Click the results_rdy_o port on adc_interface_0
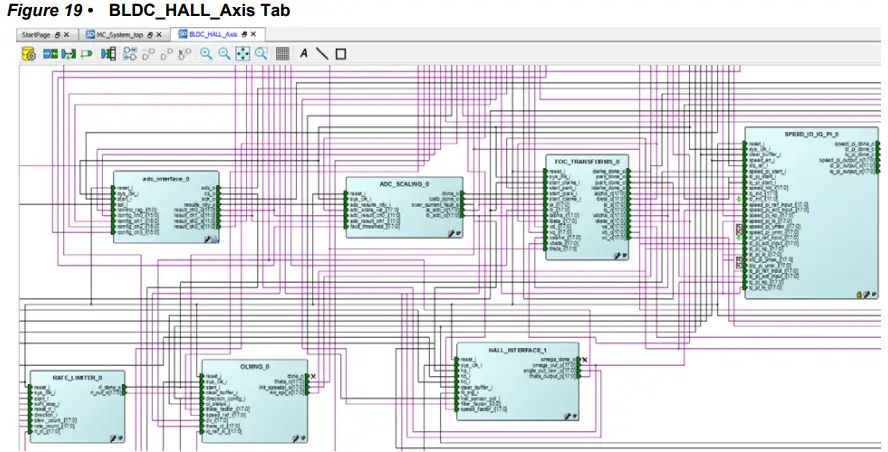888x452 pixels. pyautogui.click(x=203, y=204)
